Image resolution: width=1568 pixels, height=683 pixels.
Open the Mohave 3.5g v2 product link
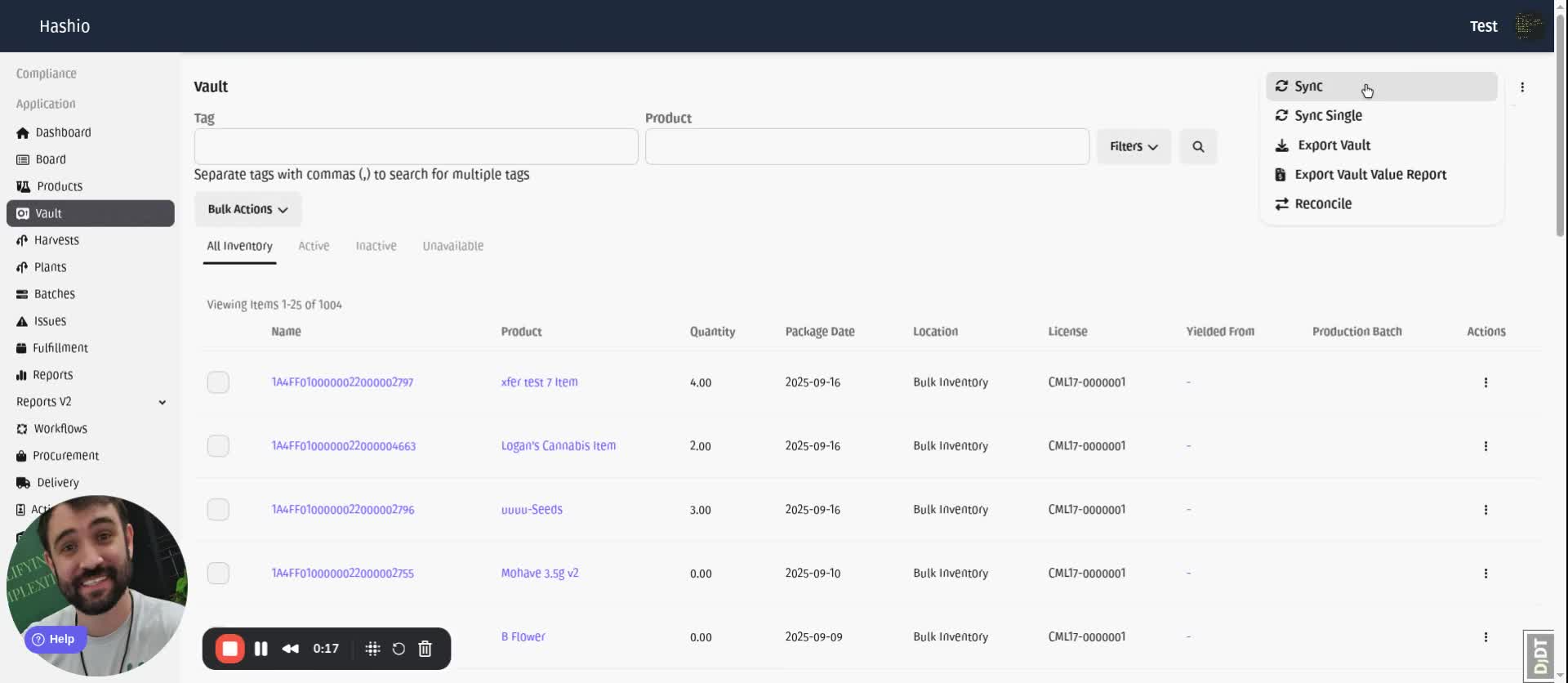point(540,574)
